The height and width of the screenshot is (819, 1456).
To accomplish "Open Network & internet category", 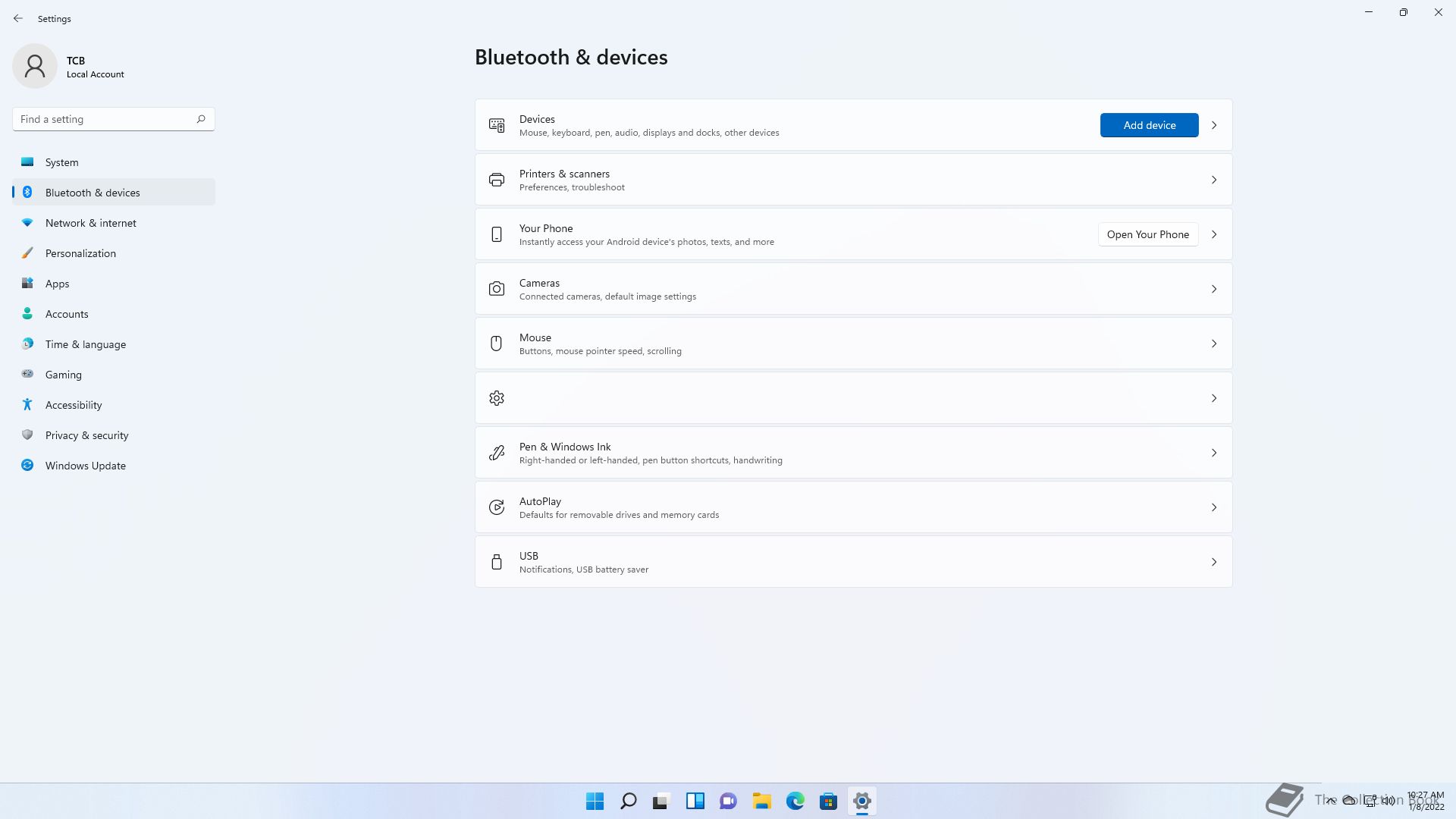I will point(114,223).
